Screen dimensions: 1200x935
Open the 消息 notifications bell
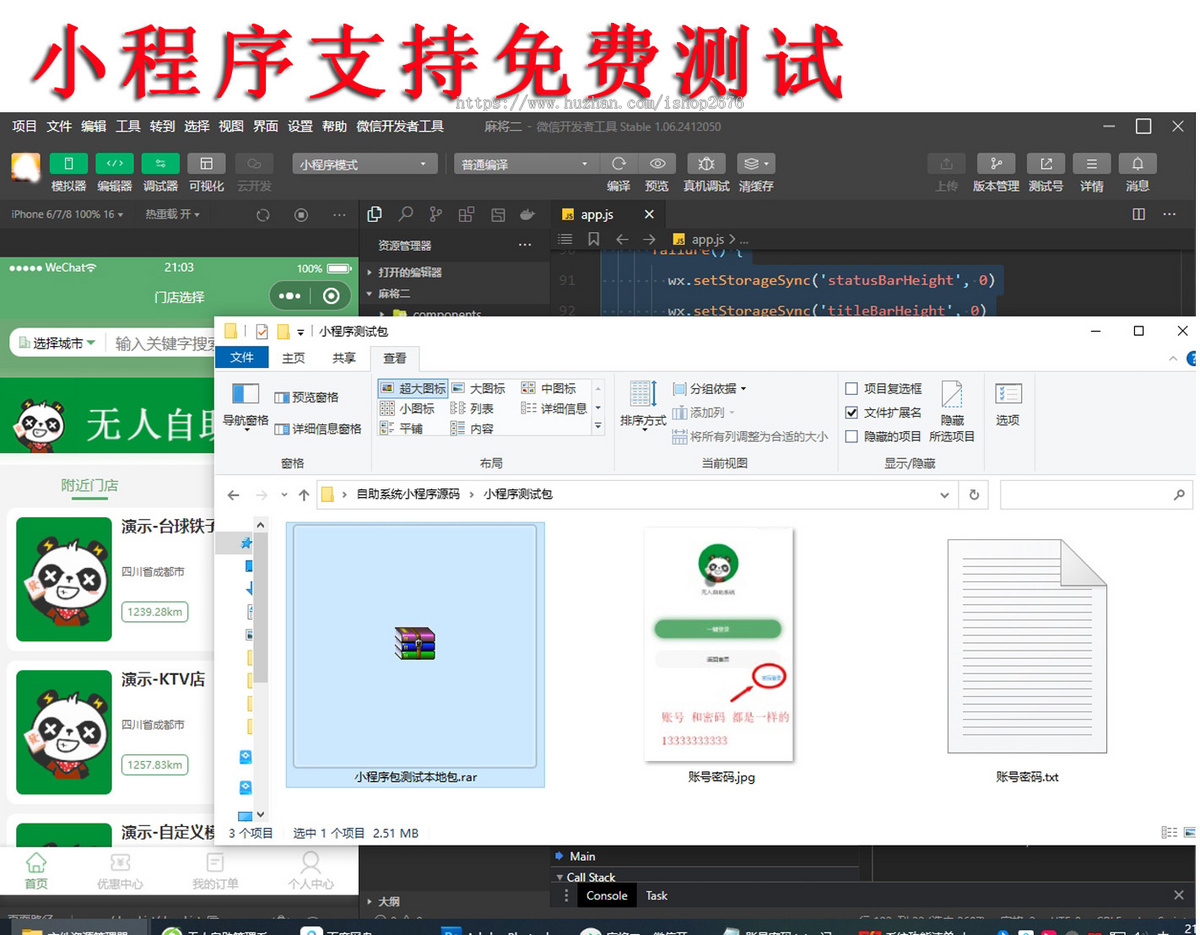coord(1138,164)
